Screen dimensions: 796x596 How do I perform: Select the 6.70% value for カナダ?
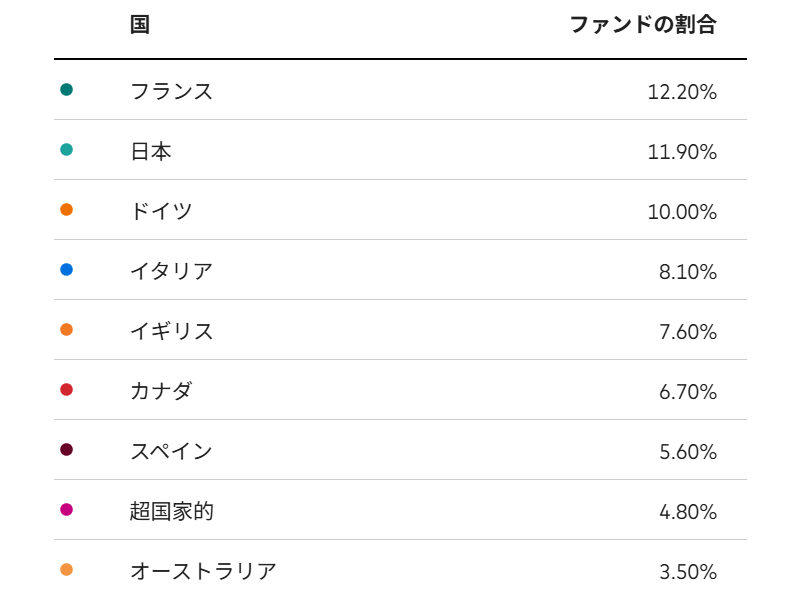pos(688,392)
